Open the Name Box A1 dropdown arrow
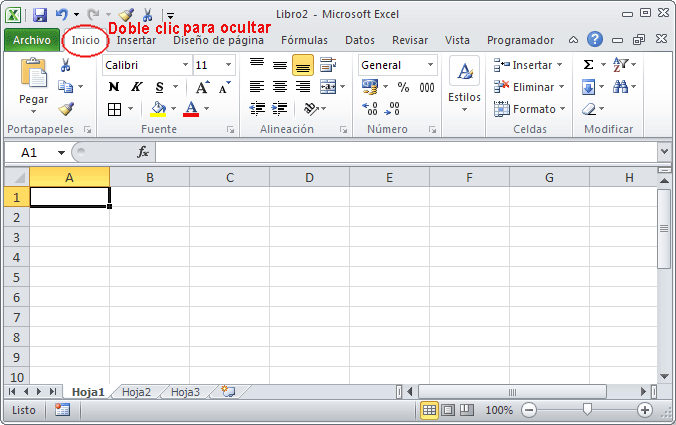676x425 pixels. pyautogui.click(x=61, y=153)
